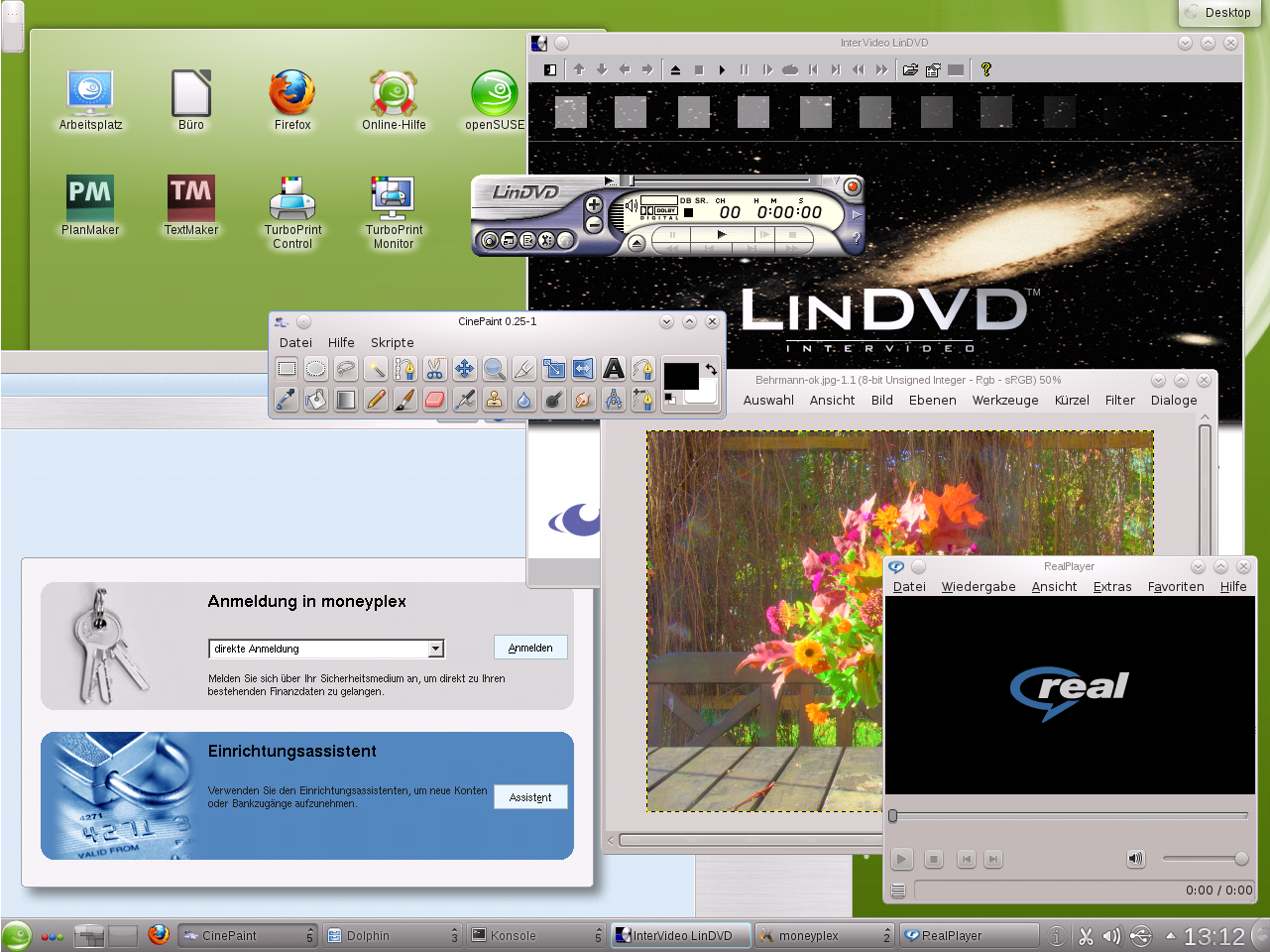Open the Wiedergabe menu in RealPlayer

point(979,586)
